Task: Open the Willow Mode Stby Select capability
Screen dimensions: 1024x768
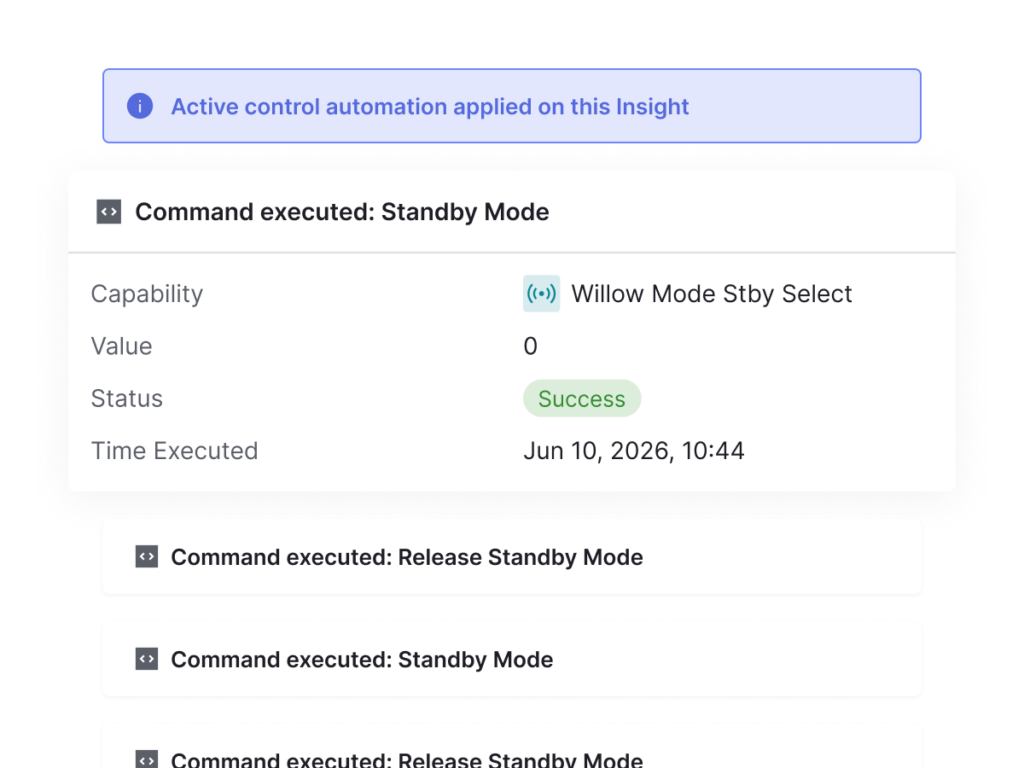Action: point(711,294)
